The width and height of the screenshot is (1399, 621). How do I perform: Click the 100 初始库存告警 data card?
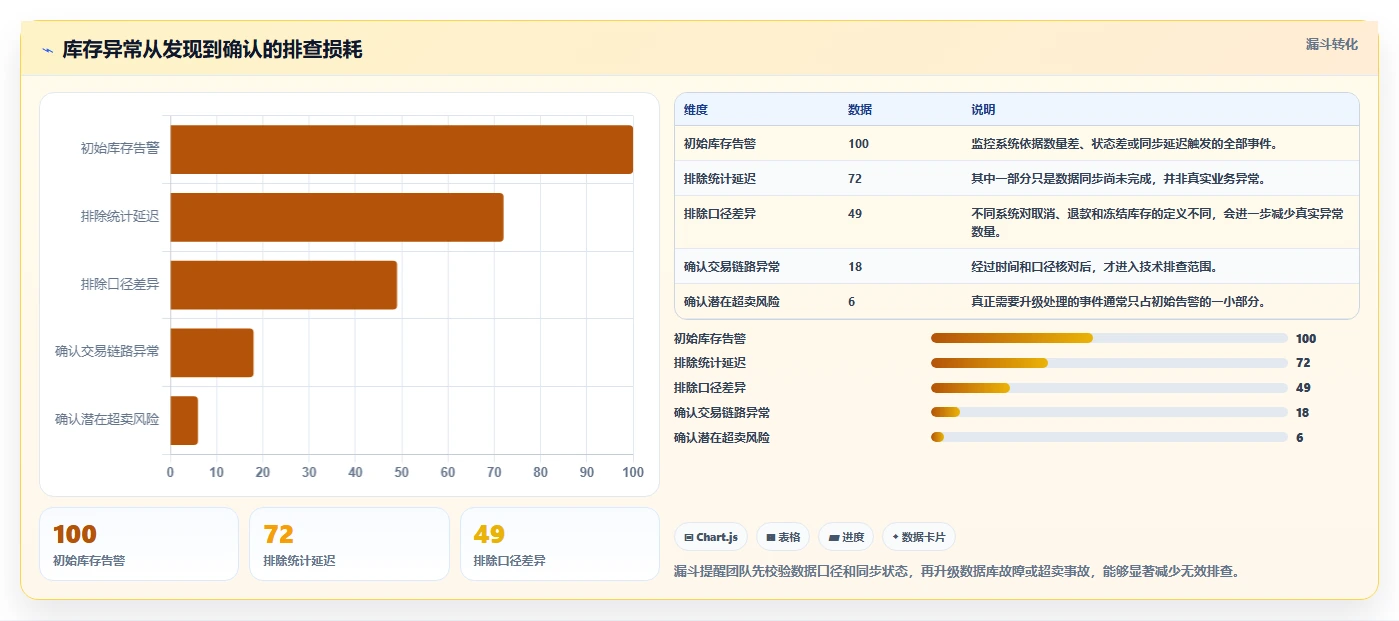(139, 544)
